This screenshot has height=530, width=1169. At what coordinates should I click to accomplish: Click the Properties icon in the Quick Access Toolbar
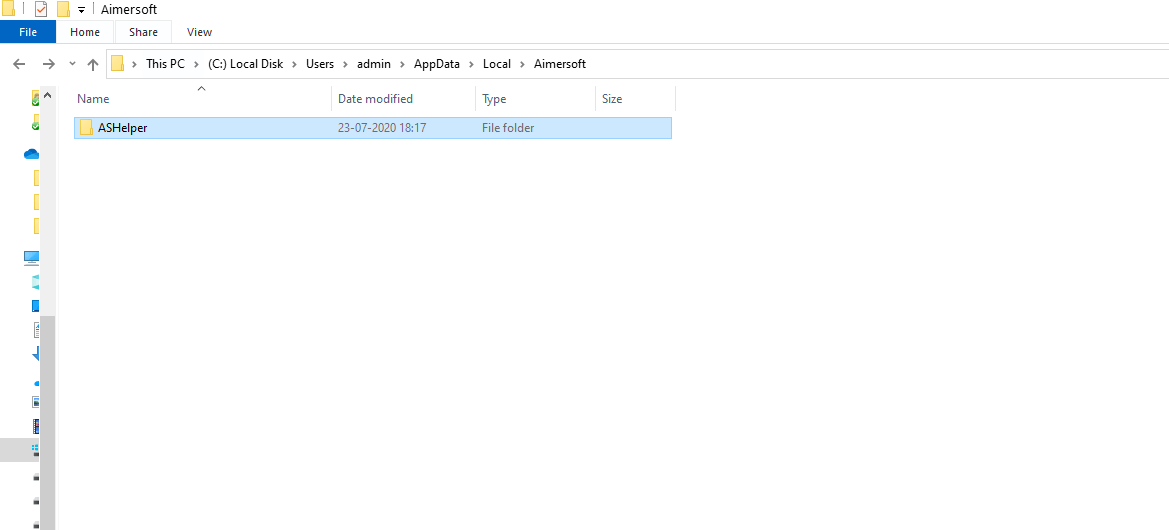(41, 9)
